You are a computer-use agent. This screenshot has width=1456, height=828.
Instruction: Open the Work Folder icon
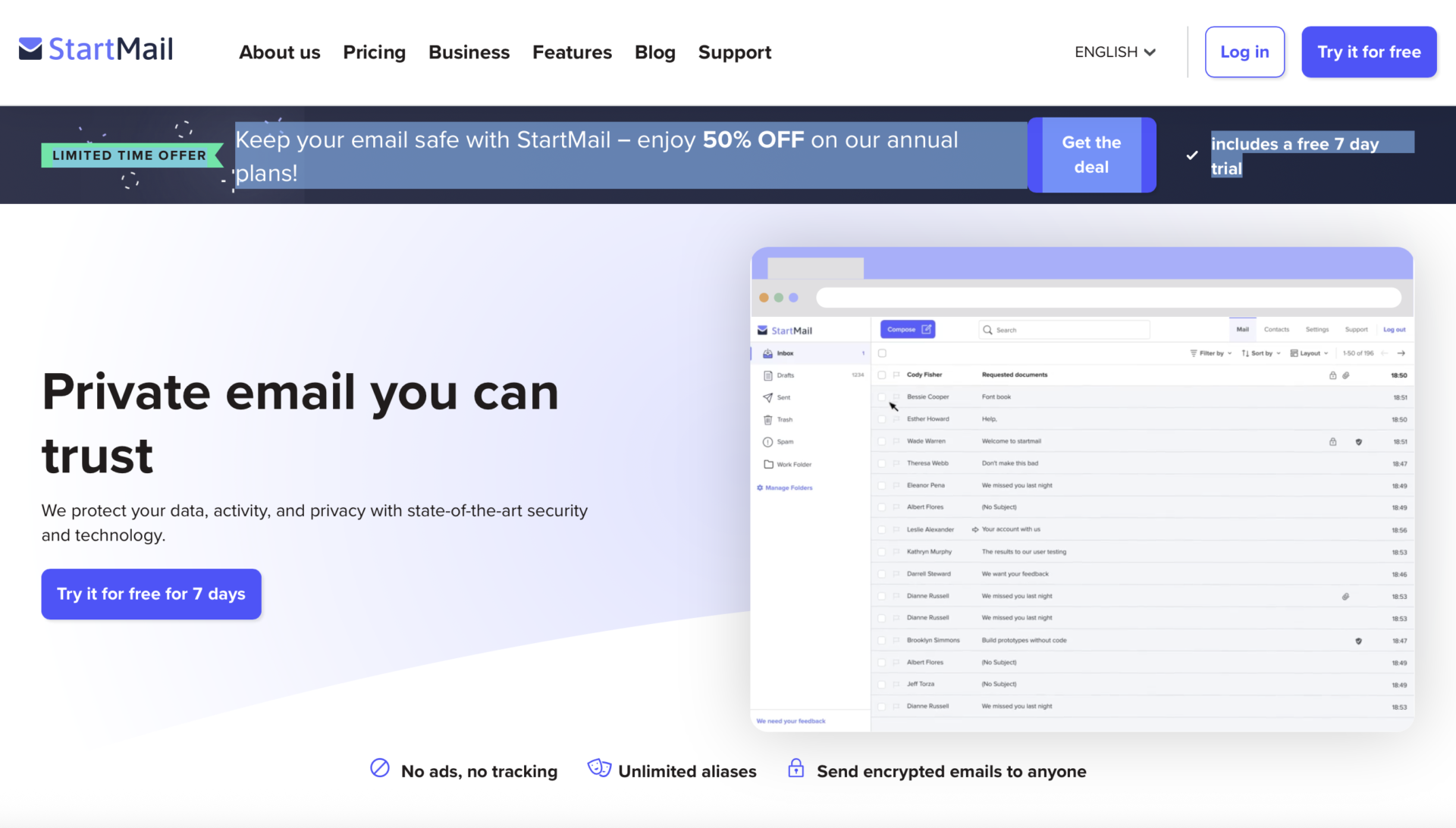(767, 464)
